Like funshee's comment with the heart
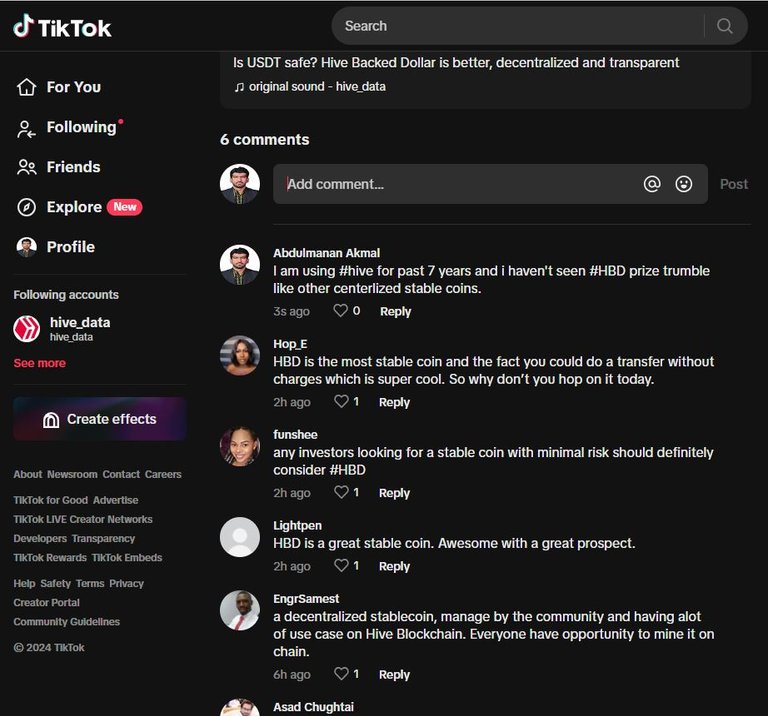Viewport: 768px width, 716px height. [341, 492]
